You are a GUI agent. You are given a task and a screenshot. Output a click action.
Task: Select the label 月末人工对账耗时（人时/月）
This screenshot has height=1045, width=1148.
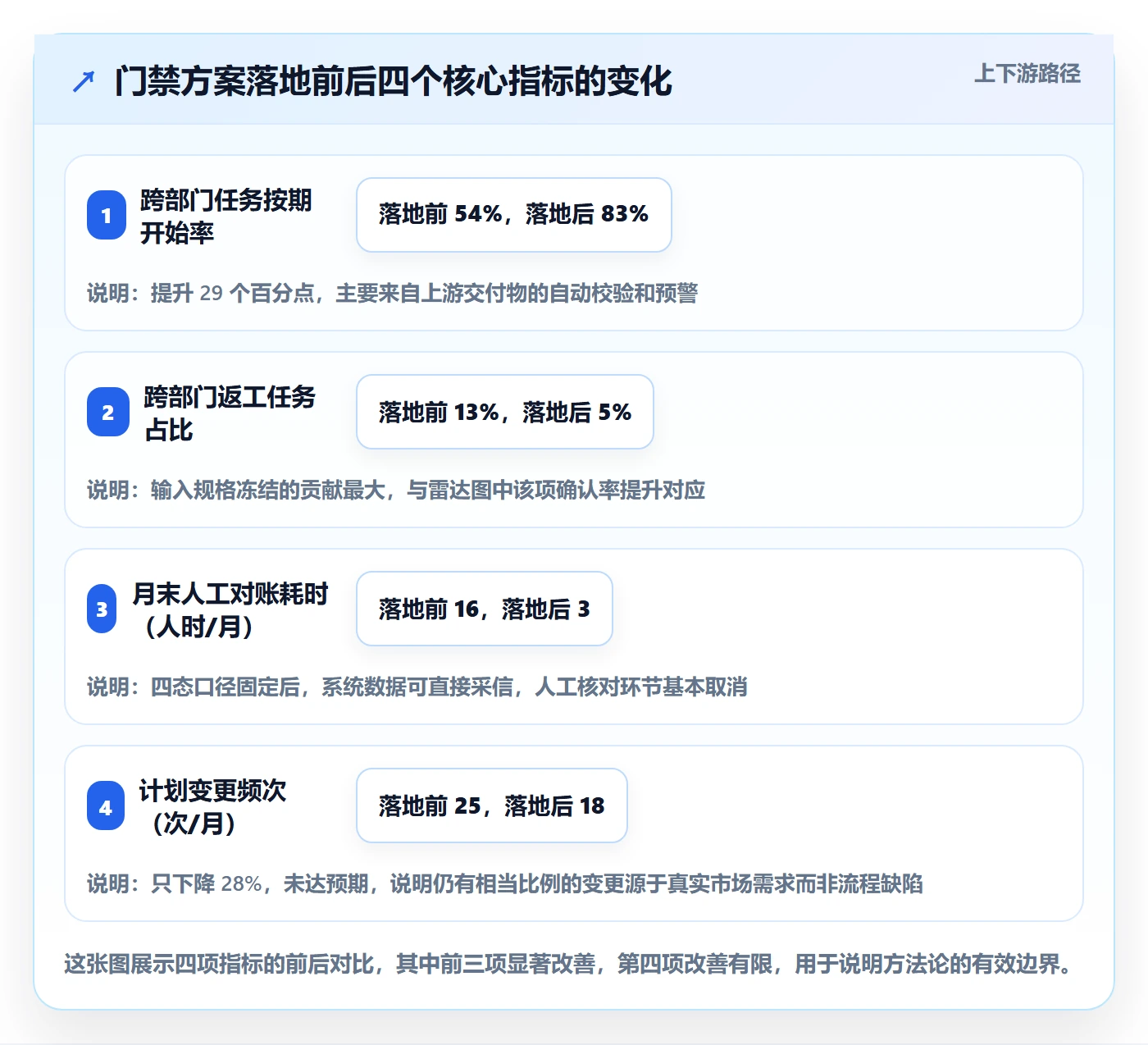pos(230,609)
